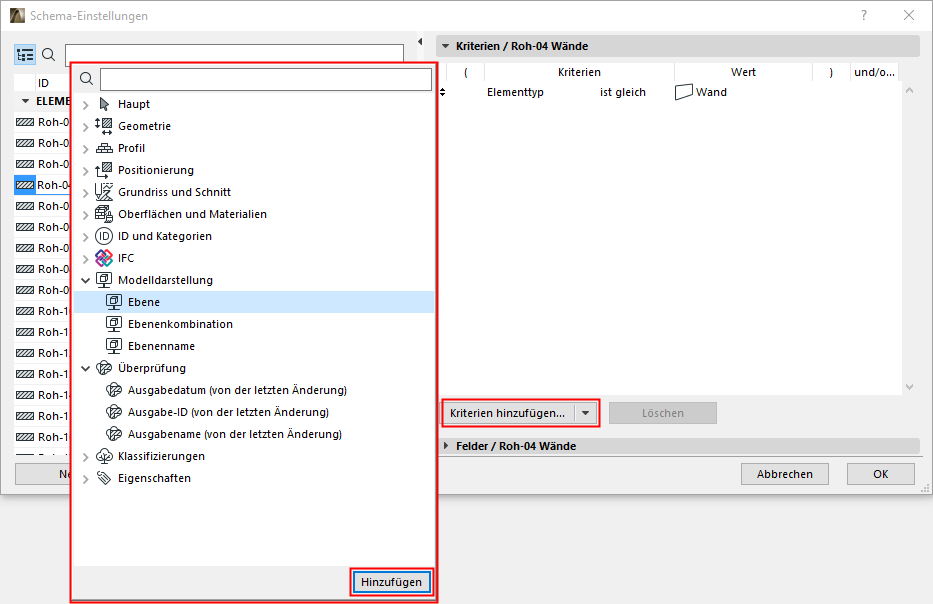Click the criteria list scroll down arrow
This screenshot has width=933, height=604.
point(909,387)
